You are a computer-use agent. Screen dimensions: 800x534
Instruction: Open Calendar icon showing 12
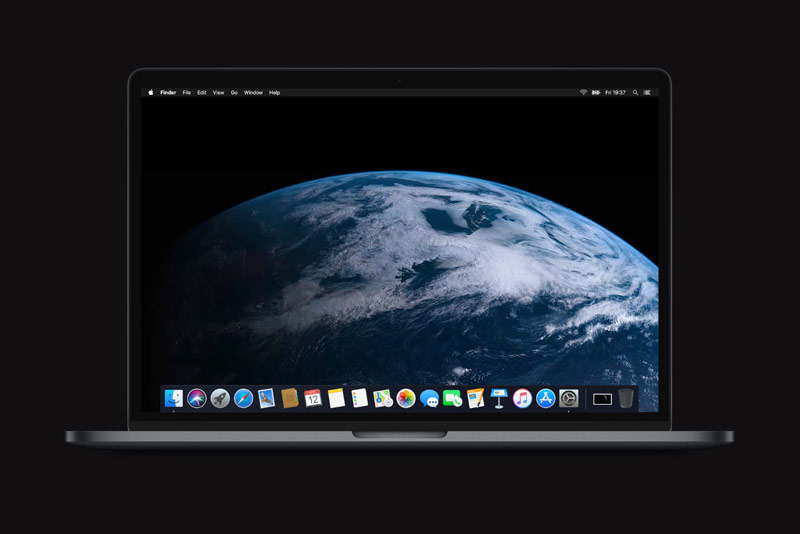[x=313, y=398]
